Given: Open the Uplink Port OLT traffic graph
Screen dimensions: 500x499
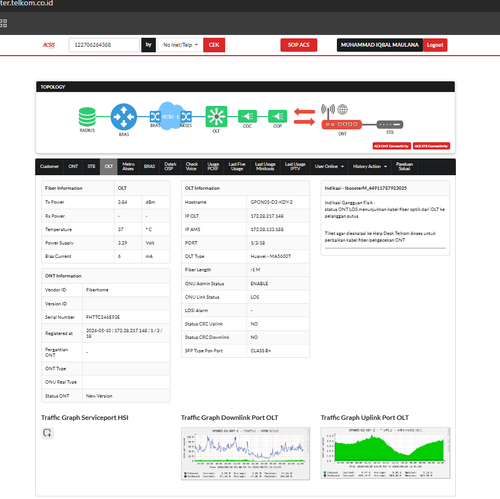Looking at the screenshot, I should (x=385, y=453).
